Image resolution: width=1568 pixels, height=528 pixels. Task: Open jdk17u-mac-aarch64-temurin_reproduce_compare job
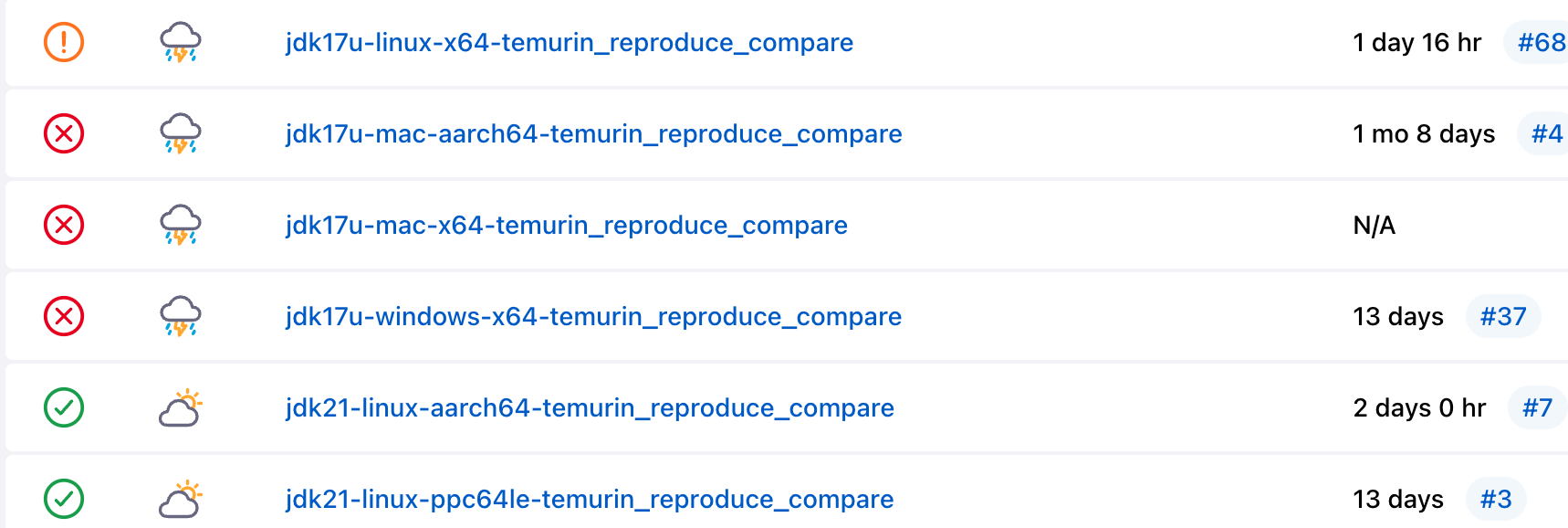(x=593, y=133)
